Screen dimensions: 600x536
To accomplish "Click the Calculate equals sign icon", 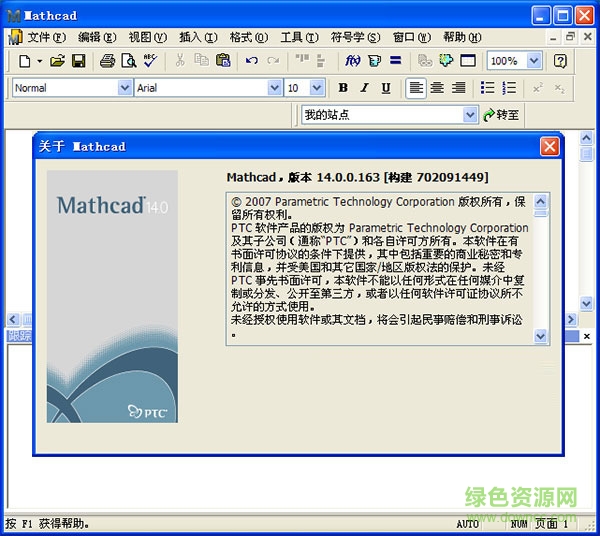I will [396, 61].
